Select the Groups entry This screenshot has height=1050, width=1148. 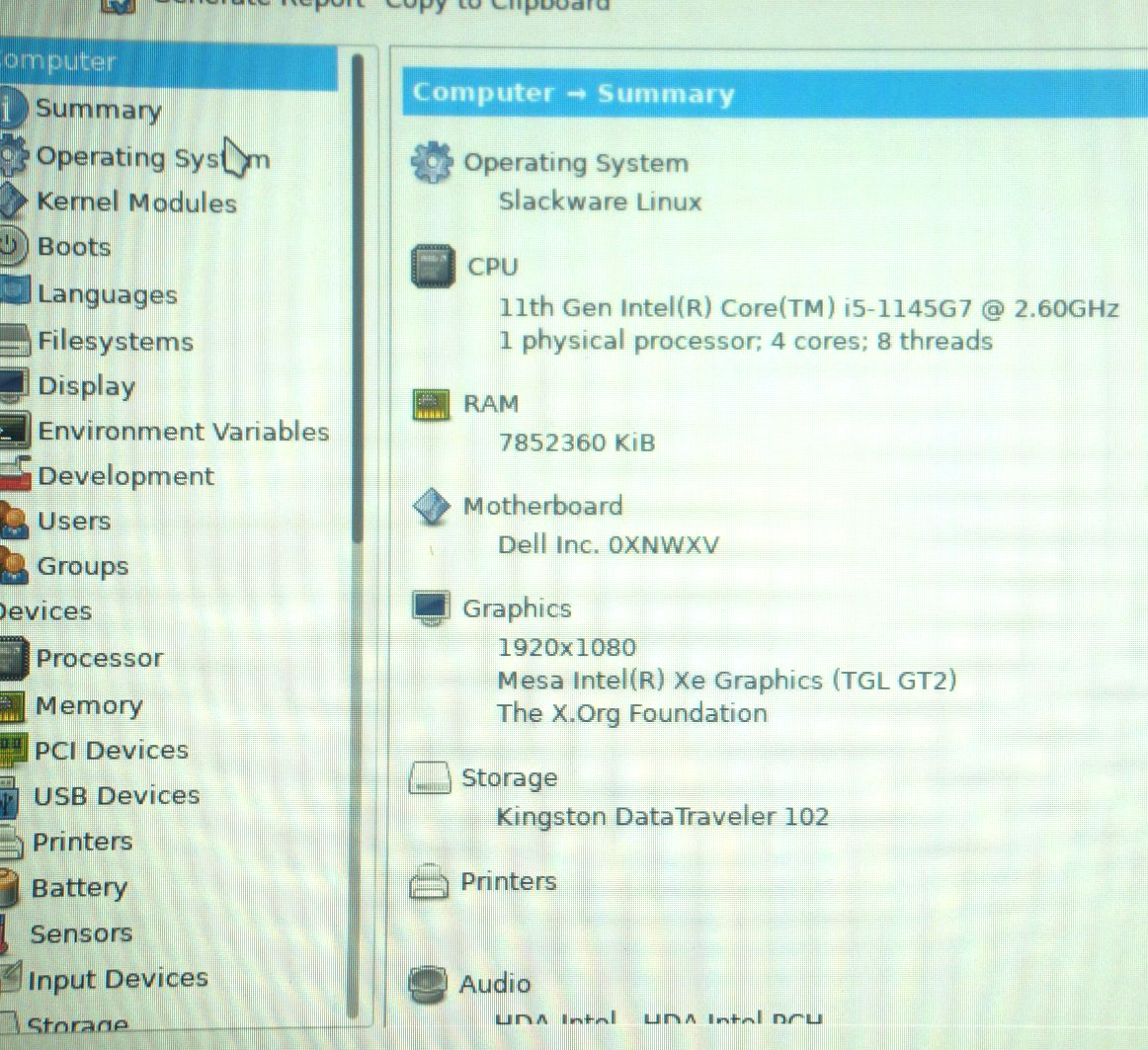pyautogui.click(x=83, y=567)
